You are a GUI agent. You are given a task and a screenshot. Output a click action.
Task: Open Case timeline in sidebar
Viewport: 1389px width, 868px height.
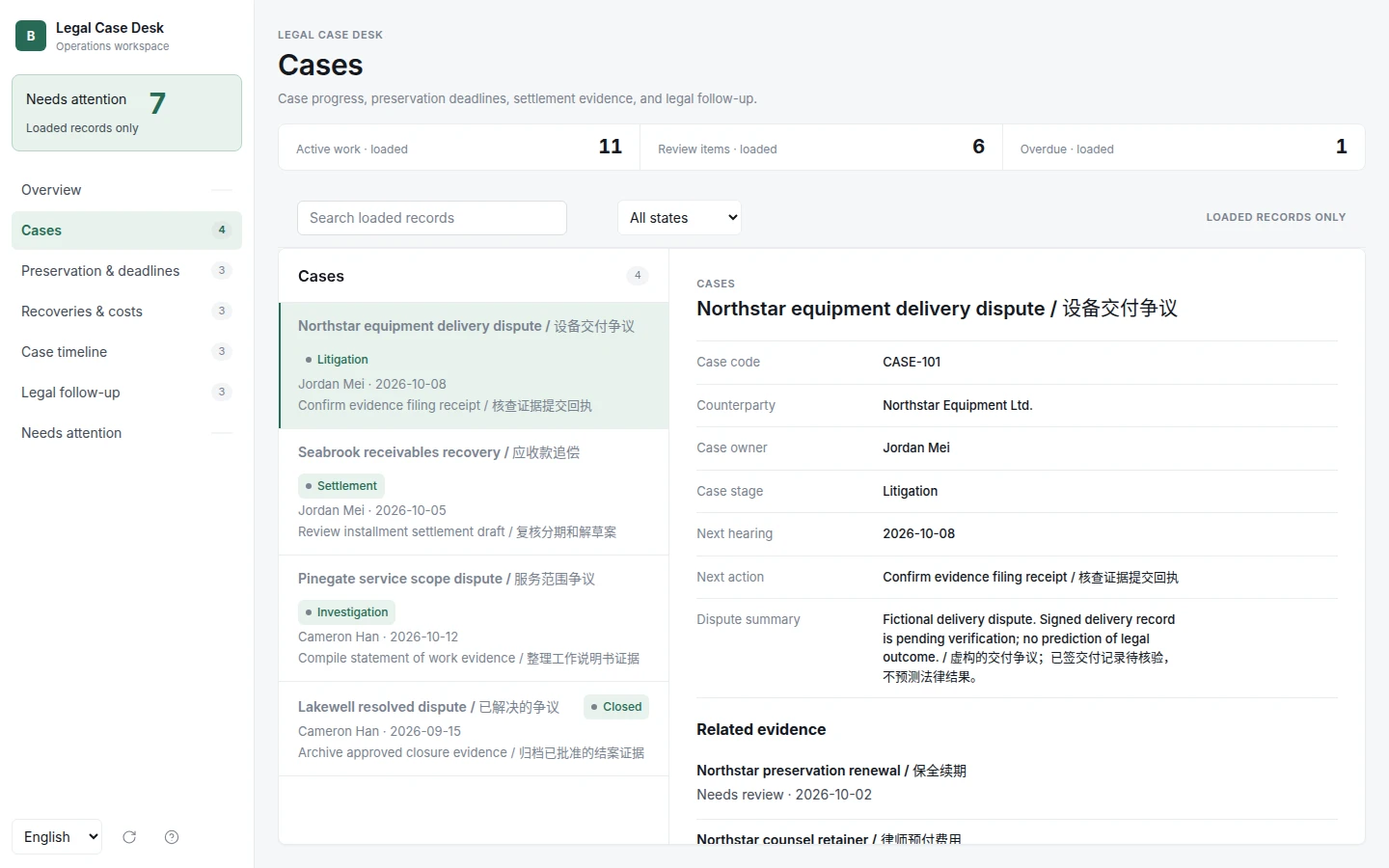click(x=126, y=352)
